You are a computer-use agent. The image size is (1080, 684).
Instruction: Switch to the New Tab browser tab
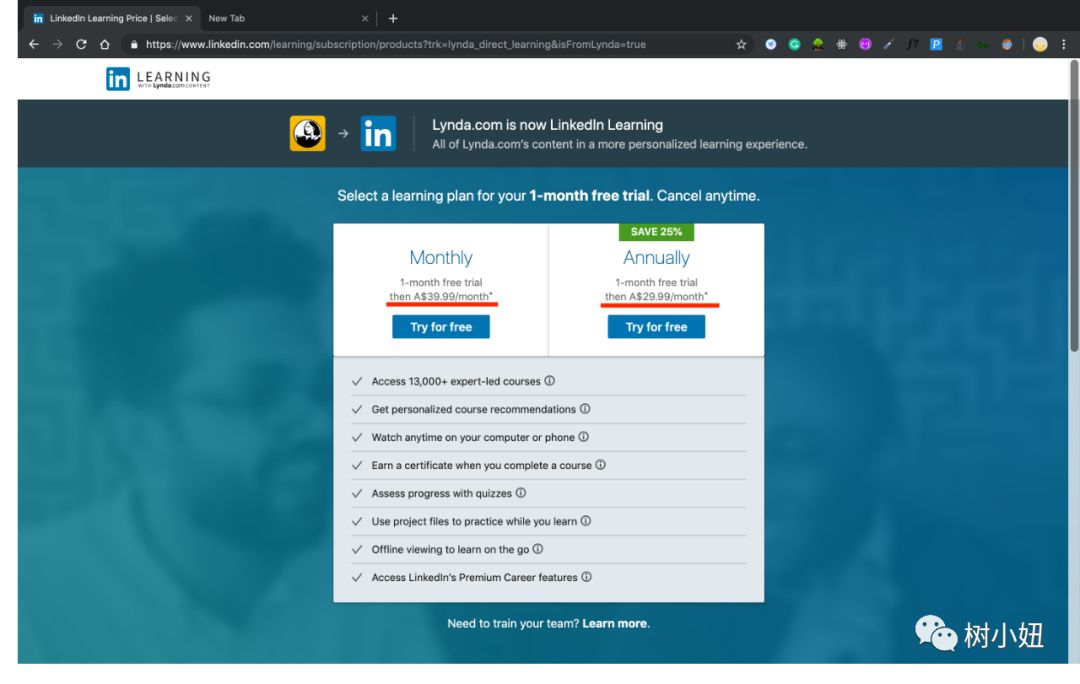coord(289,19)
